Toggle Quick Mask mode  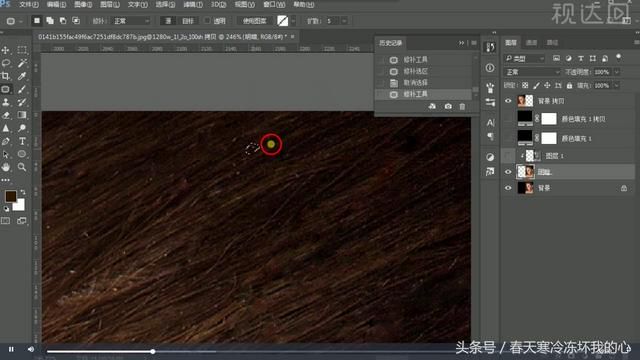(6, 221)
